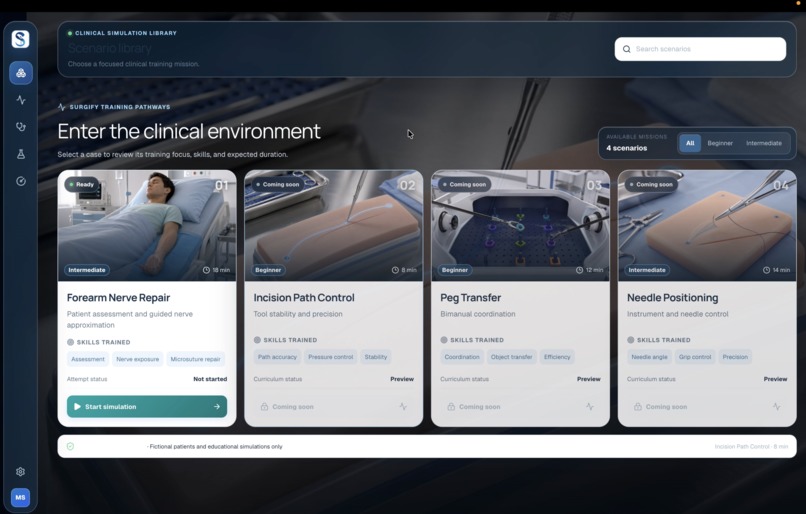This screenshot has height=514, width=806.
Task: Open Forearm Nerve Repair patient thumbnail
Action: pos(147,226)
